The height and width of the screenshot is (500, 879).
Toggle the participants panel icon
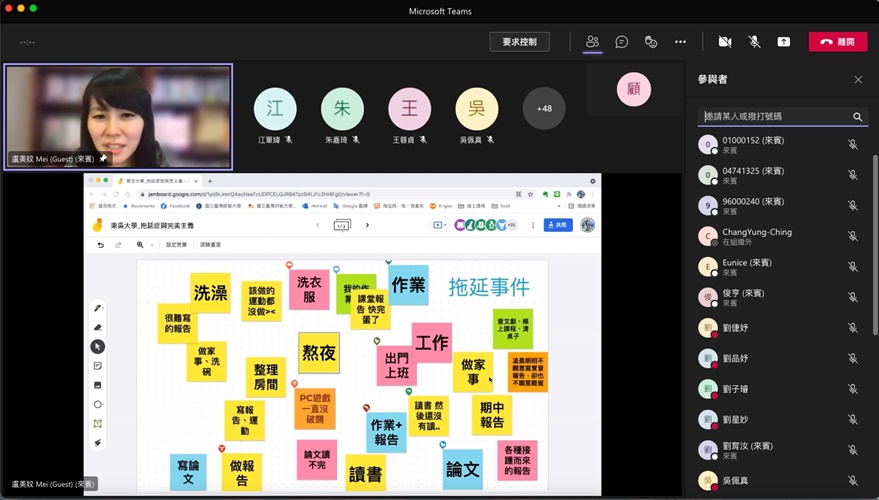(x=592, y=42)
